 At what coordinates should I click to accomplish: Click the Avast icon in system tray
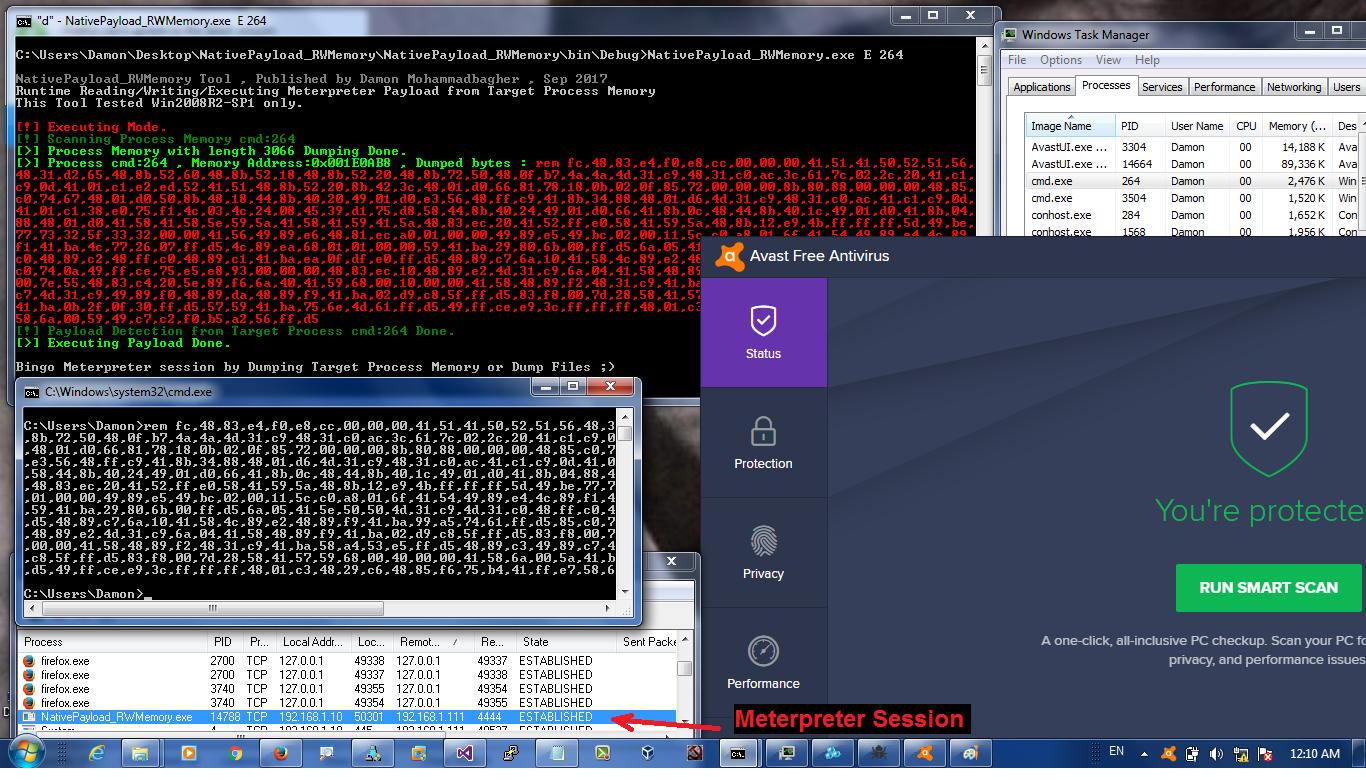point(1167,754)
